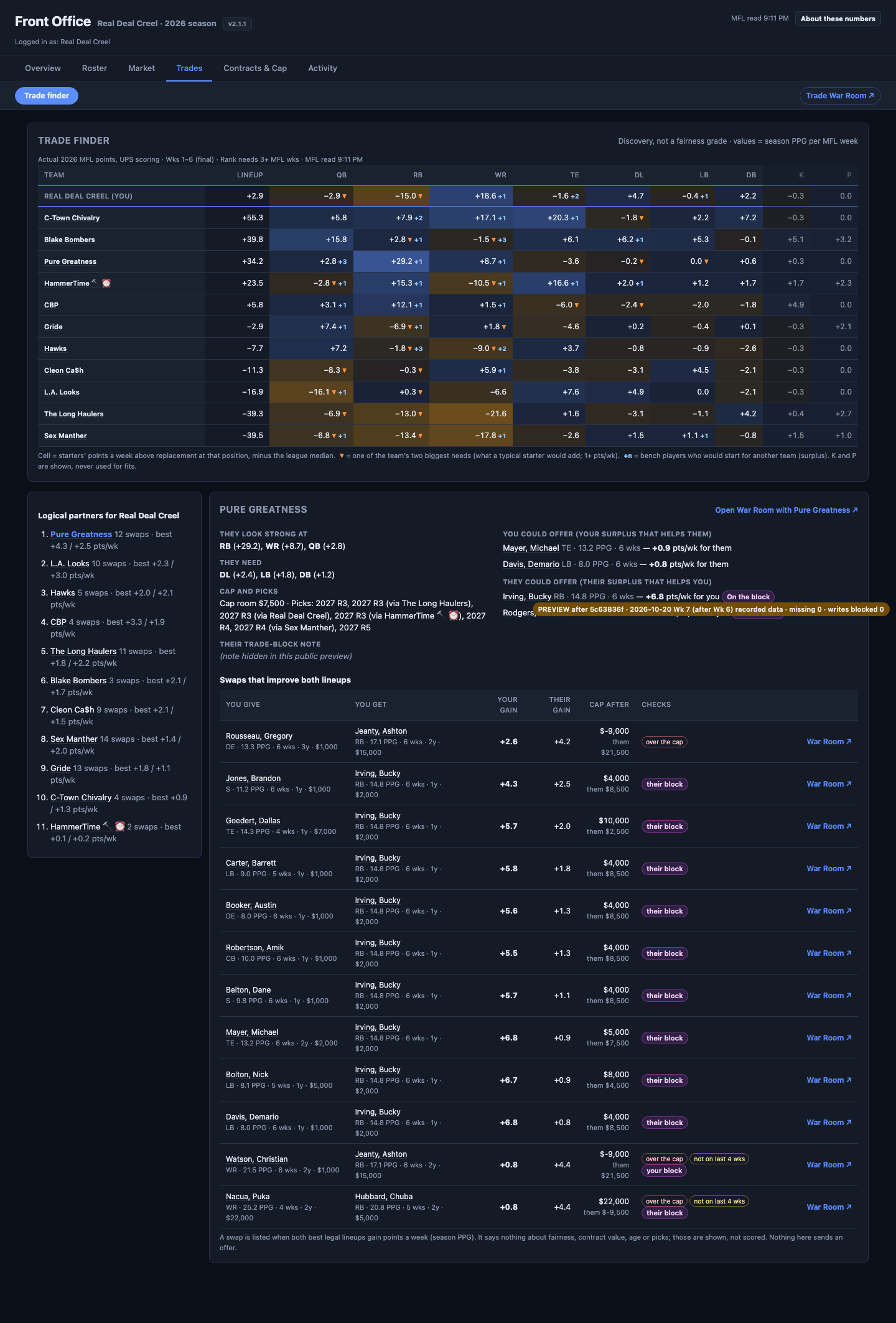Image resolution: width=896 pixels, height=1323 pixels.
Task: Select Pure Greatness in logical partners list
Action: coord(81,535)
